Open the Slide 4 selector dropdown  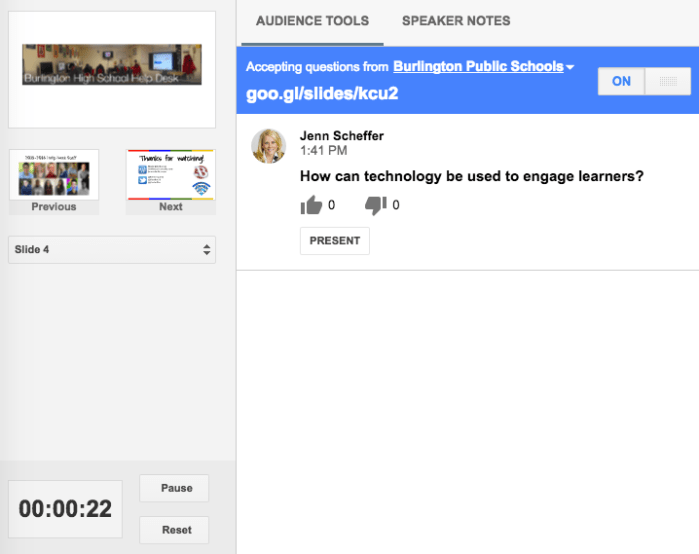(111, 249)
